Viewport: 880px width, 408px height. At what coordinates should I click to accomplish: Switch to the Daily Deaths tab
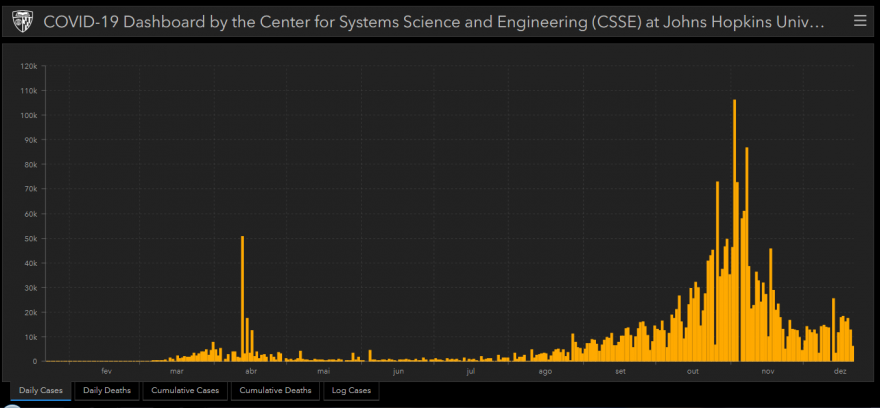(x=107, y=391)
